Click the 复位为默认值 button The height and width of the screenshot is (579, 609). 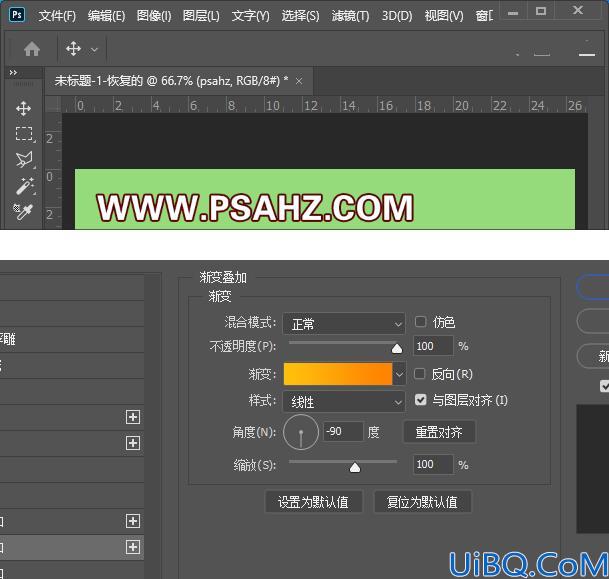423,502
